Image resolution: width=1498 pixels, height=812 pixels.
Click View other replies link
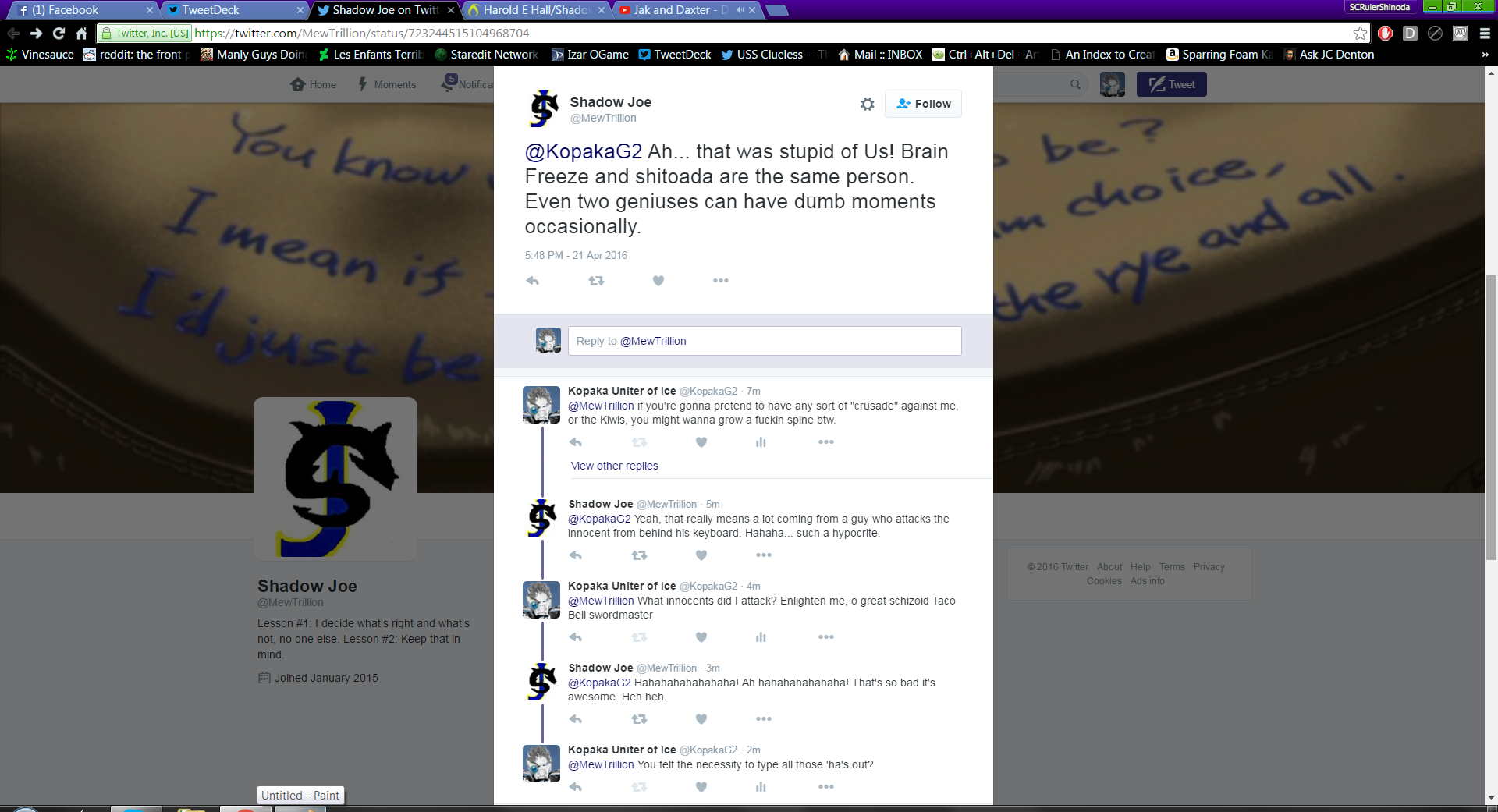coord(614,466)
